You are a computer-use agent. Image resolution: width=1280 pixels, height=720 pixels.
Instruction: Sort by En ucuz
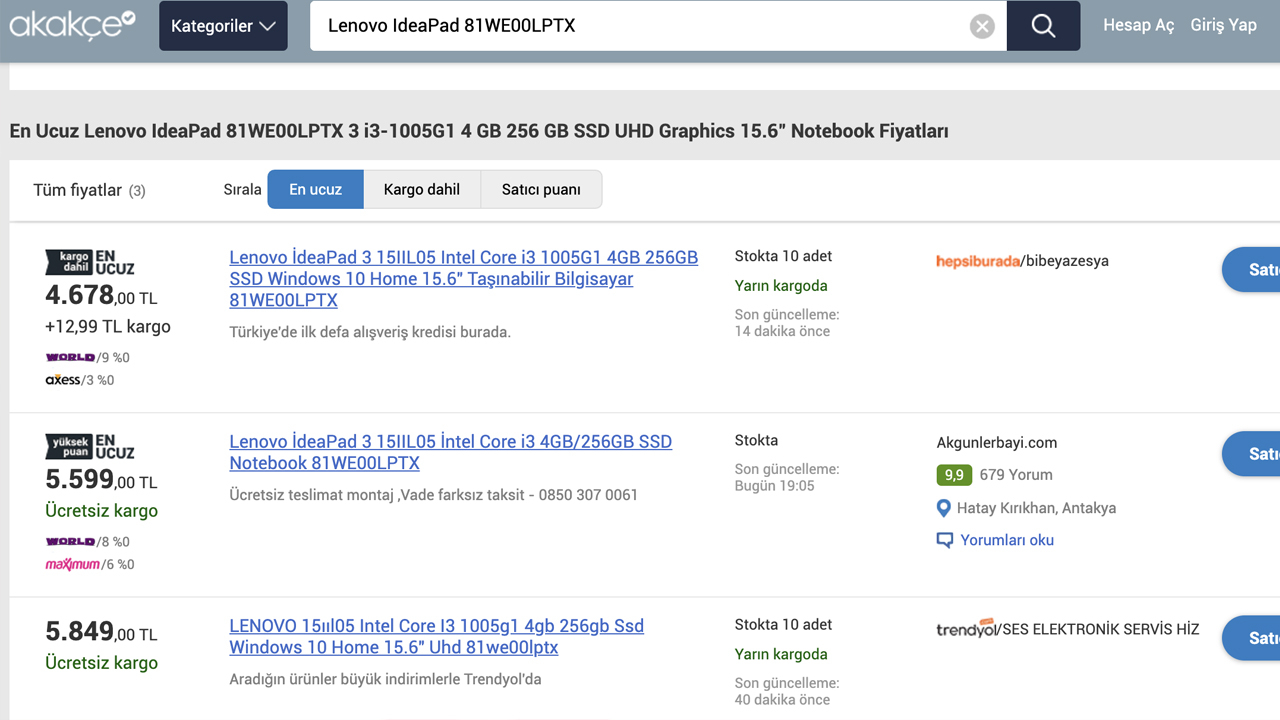(315, 189)
